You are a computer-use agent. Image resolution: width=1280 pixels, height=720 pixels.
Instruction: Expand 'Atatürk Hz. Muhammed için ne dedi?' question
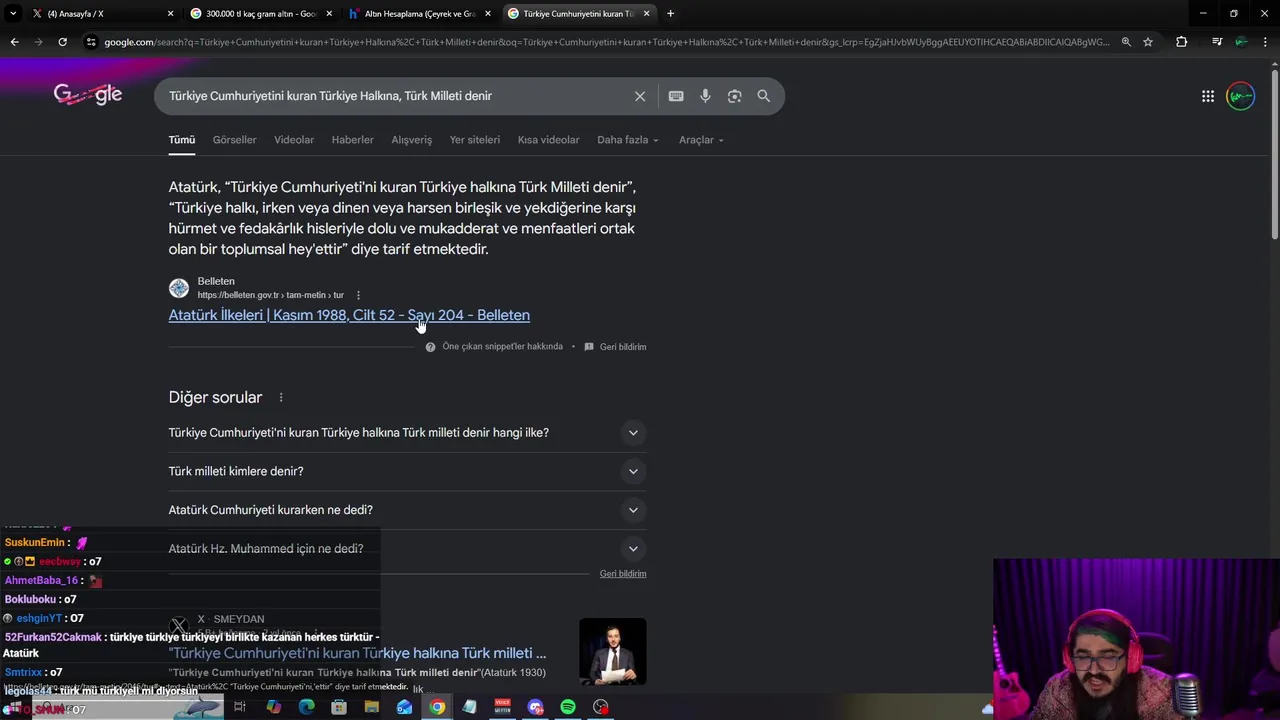(x=407, y=549)
